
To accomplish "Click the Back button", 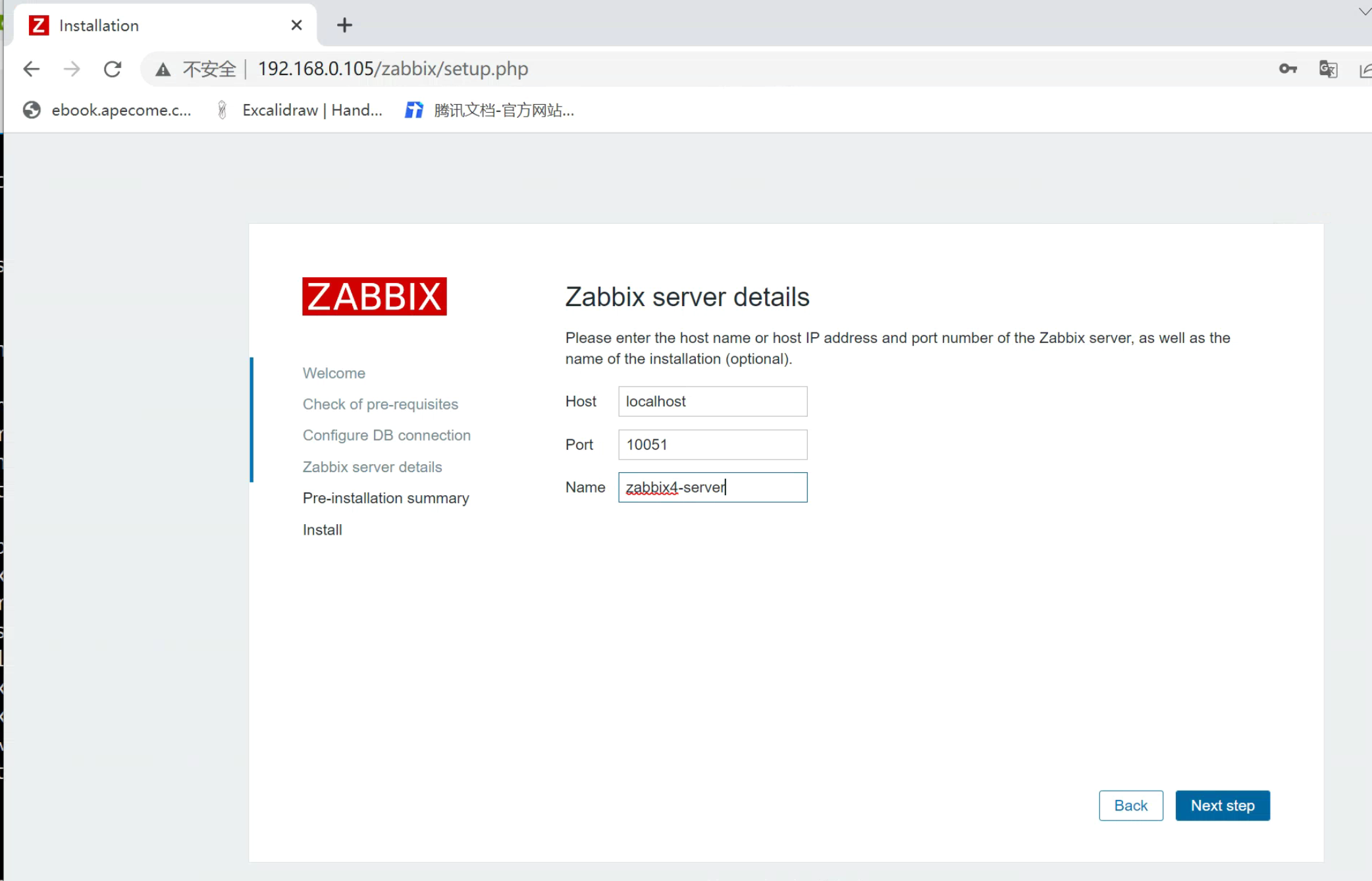I will tap(1130, 805).
